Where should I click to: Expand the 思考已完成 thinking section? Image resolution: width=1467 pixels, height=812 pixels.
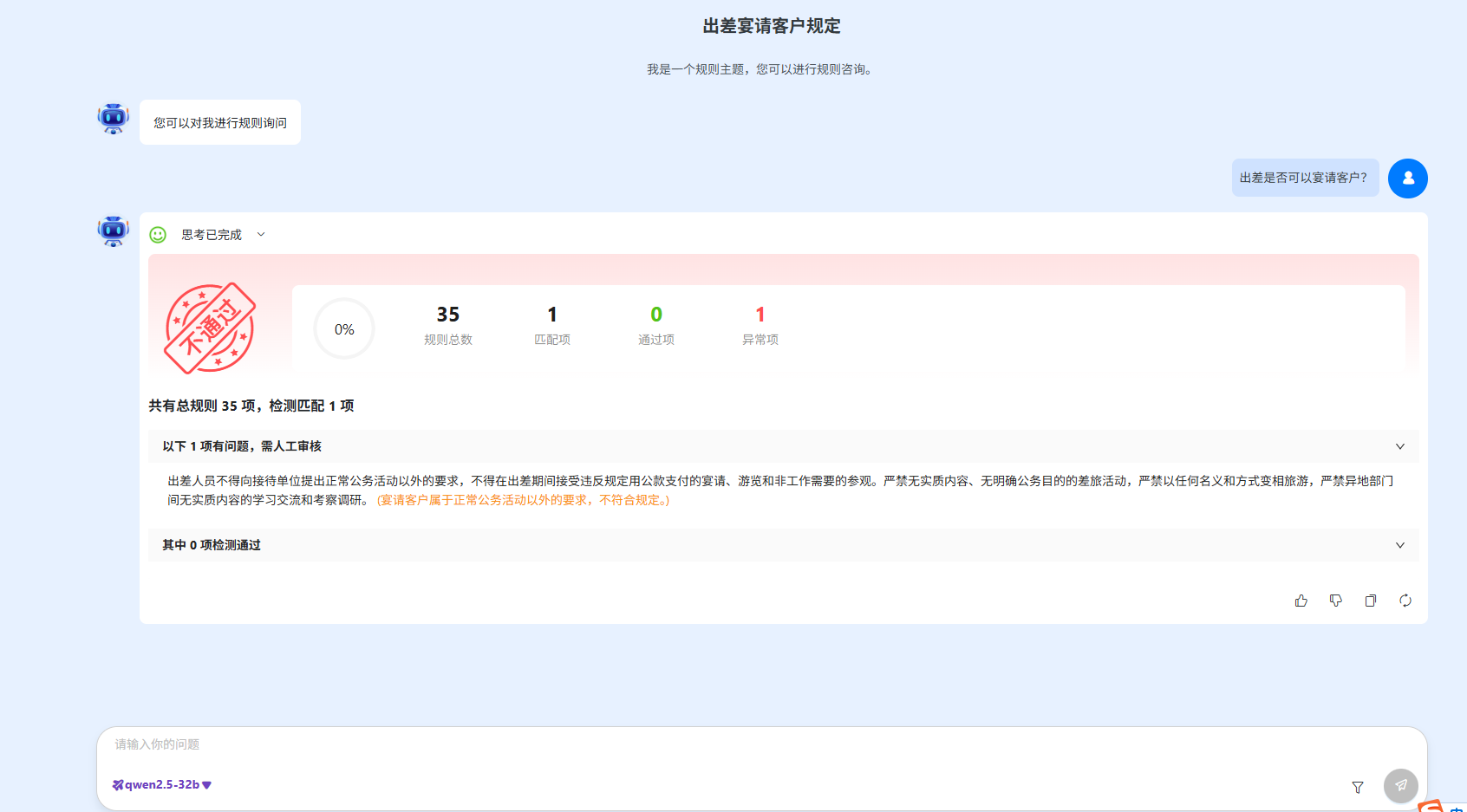(260, 235)
